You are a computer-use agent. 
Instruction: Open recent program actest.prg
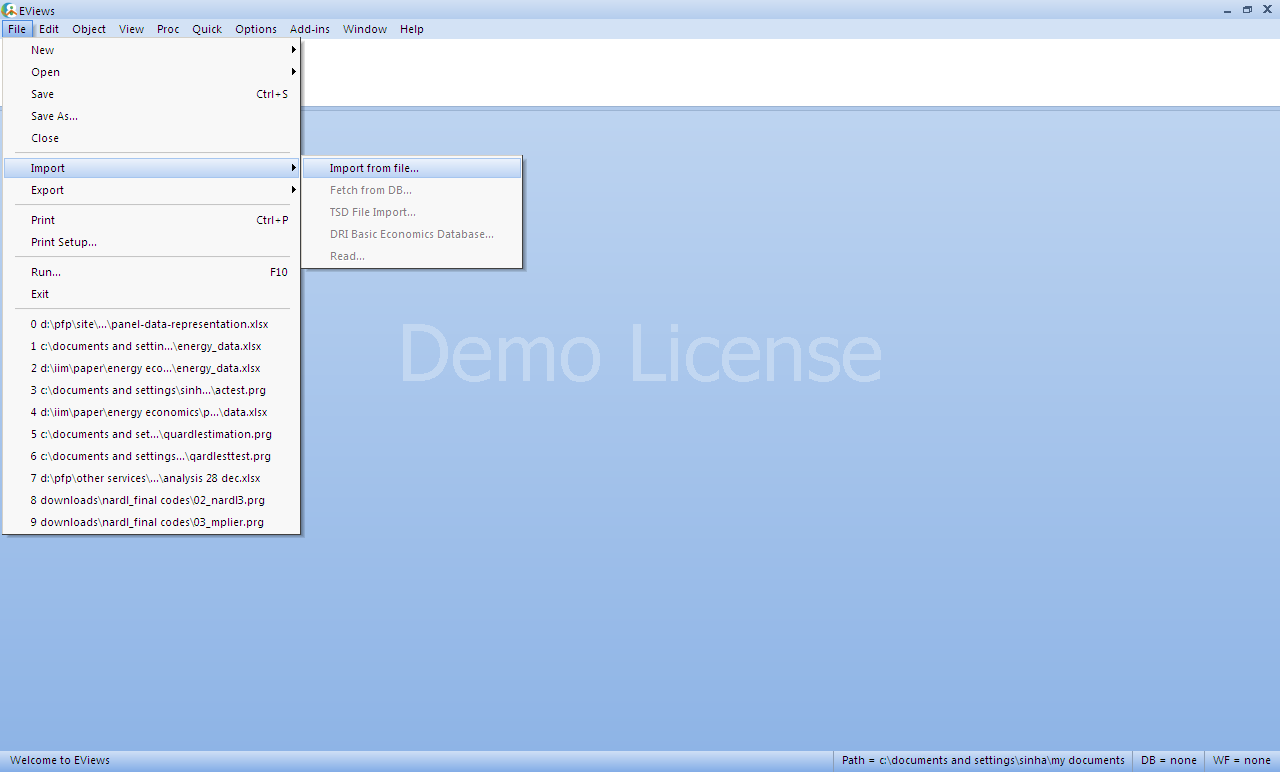pyautogui.click(x=152, y=390)
